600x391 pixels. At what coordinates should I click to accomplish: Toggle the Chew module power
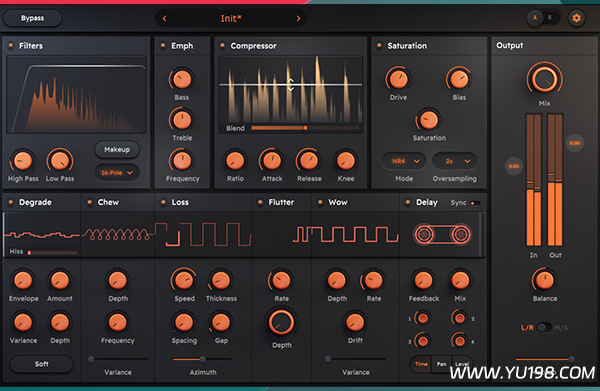click(x=90, y=202)
